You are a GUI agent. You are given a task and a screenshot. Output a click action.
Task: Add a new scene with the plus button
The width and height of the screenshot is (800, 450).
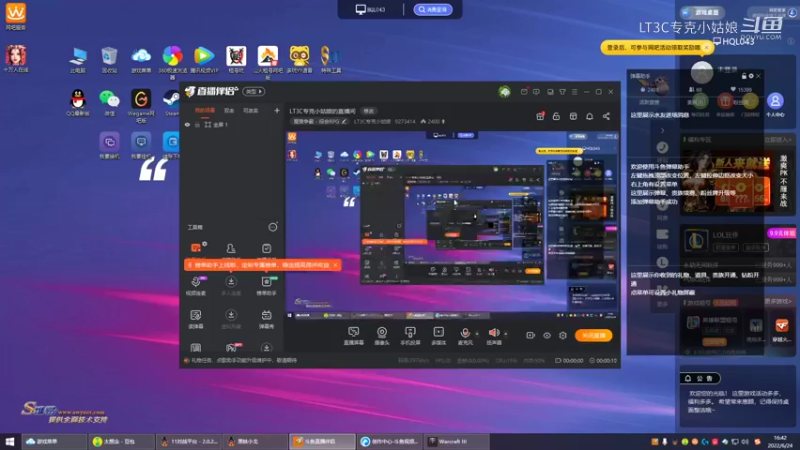pyautogui.click(x=277, y=110)
